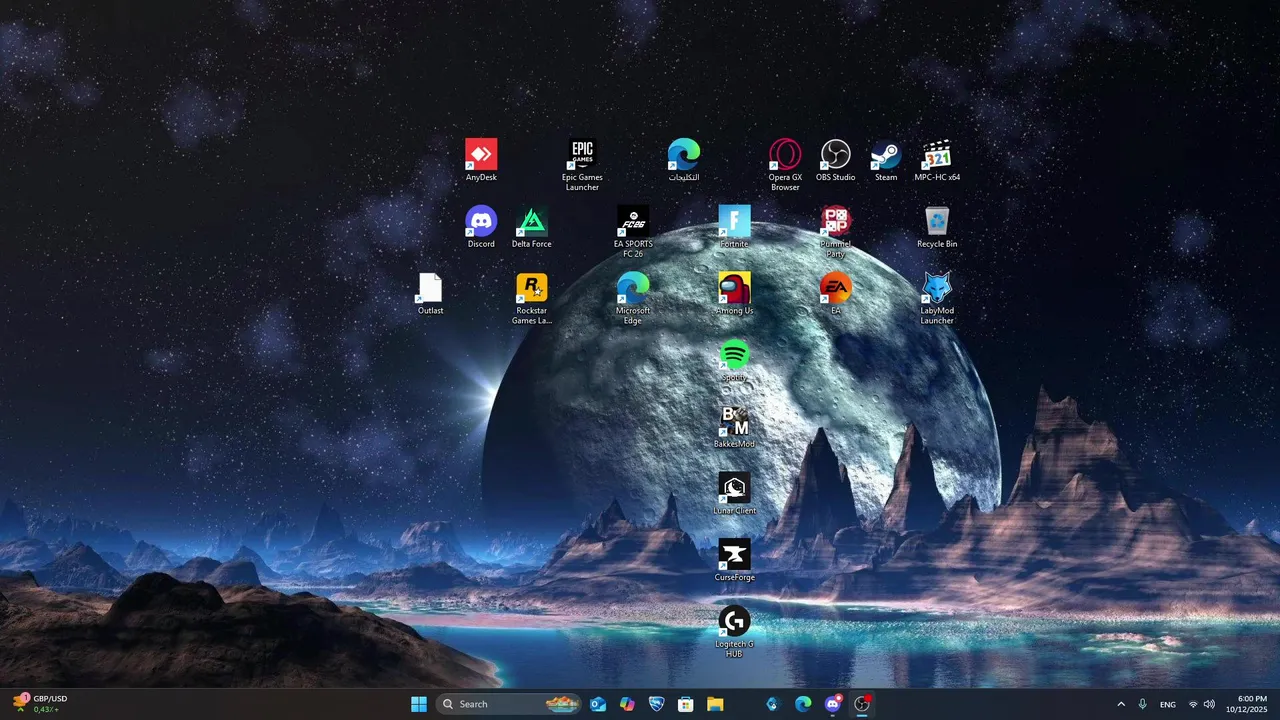Open Edge browser from the taskbar
The height and width of the screenshot is (720, 1280).
(x=802, y=704)
